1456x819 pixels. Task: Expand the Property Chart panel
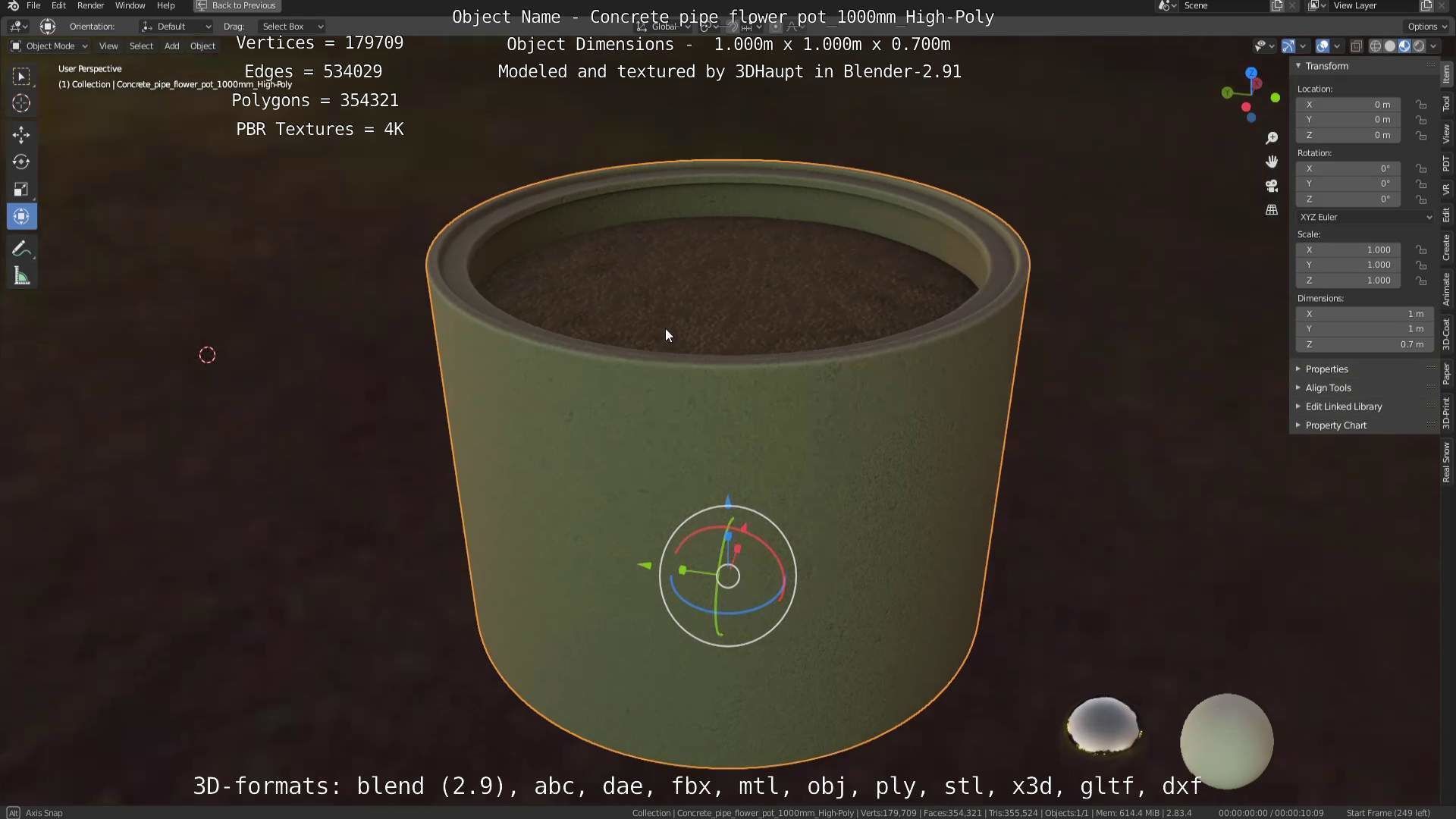click(1335, 426)
